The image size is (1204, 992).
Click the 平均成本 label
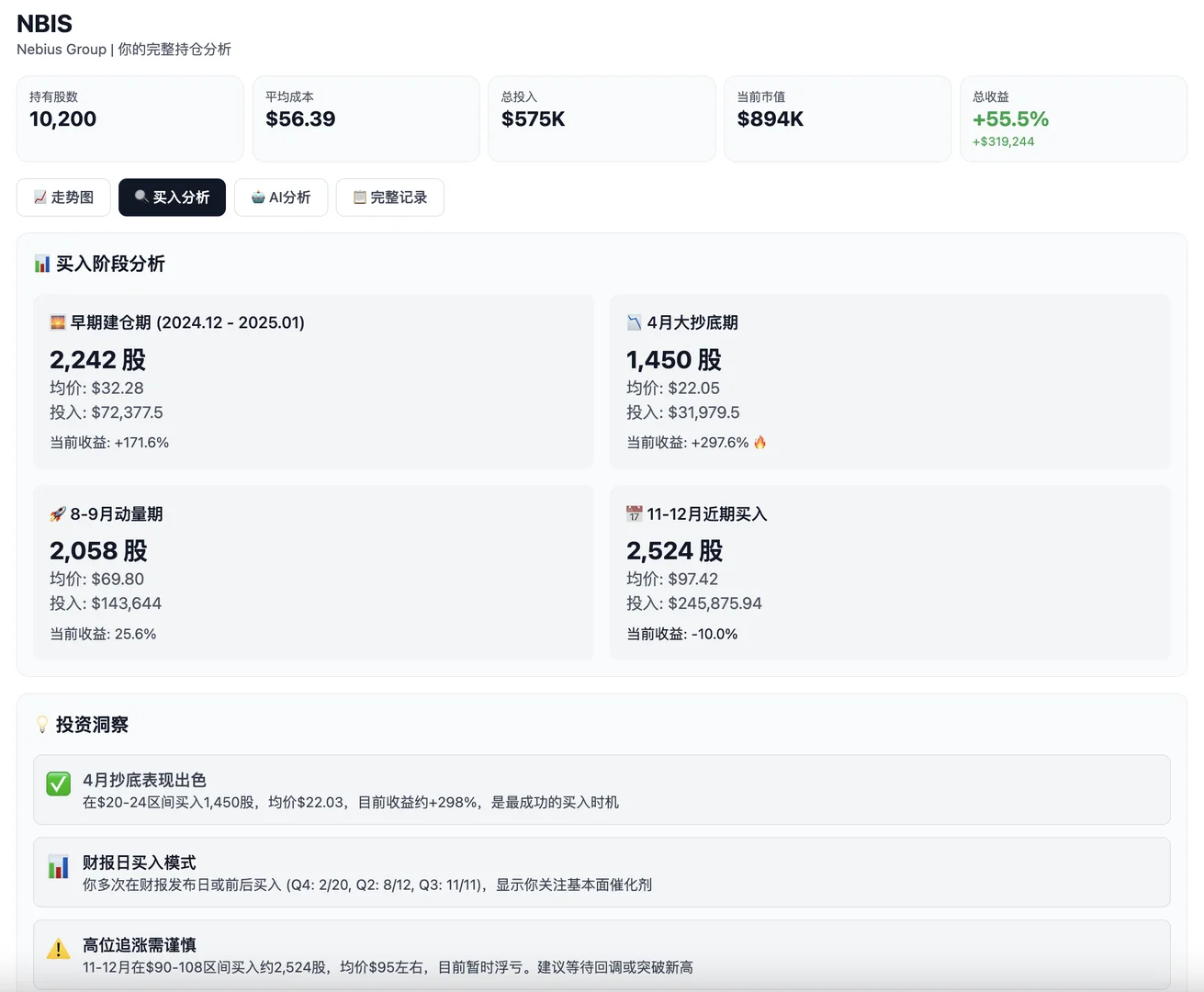pos(289,96)
